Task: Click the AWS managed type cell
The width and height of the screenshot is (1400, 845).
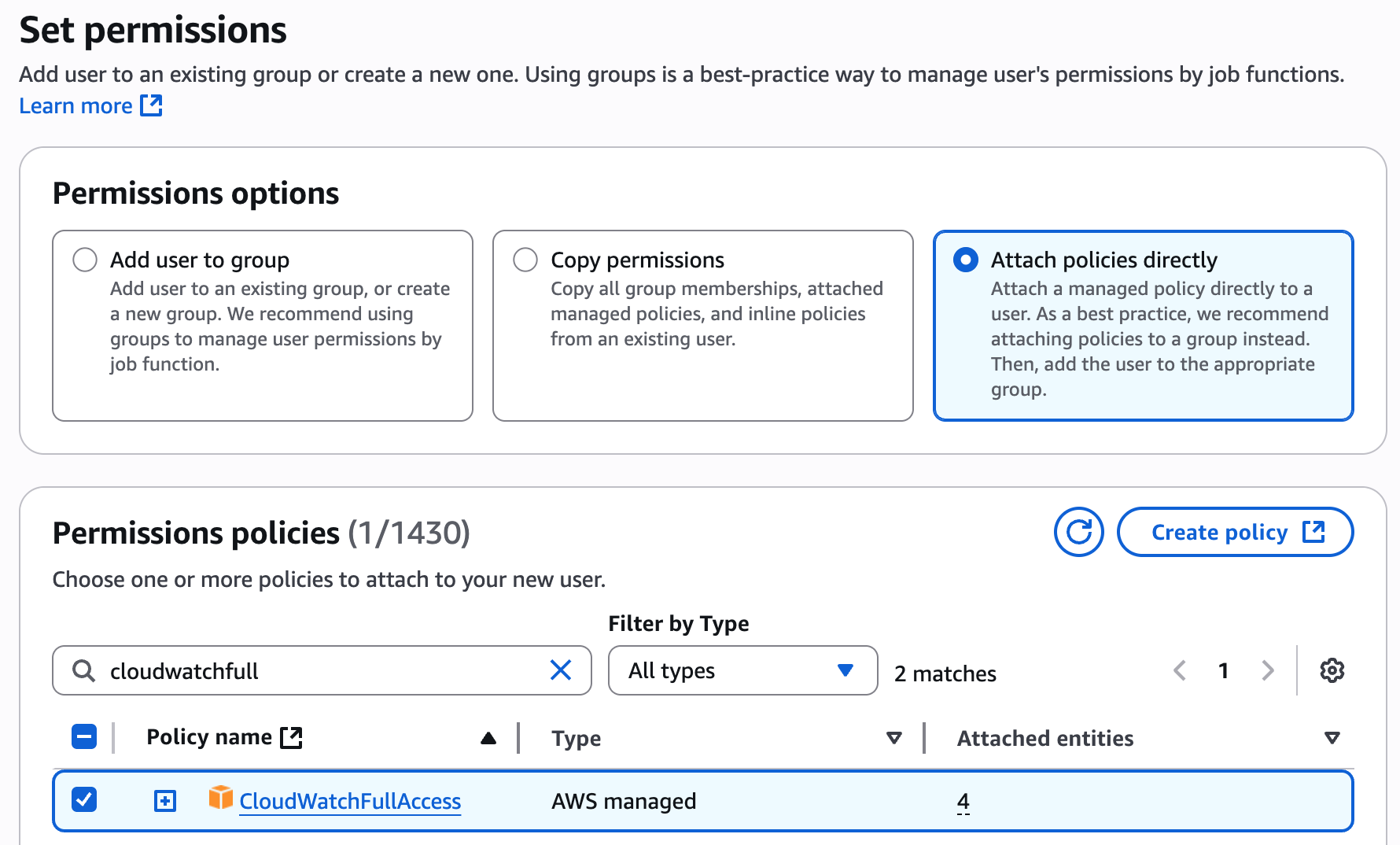Action: coord(624,801)
